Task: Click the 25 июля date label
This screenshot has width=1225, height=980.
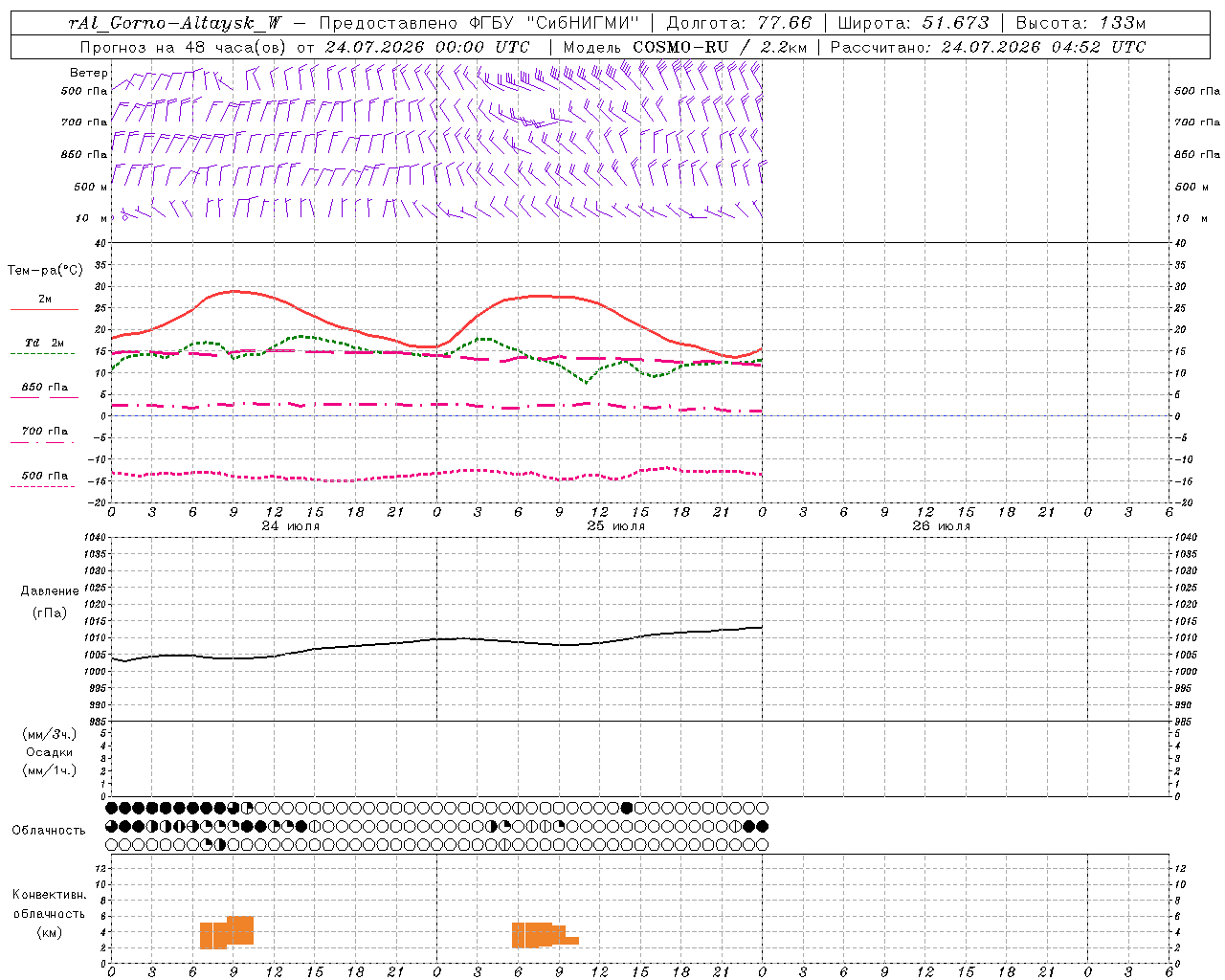Action: [x=615, y=526]
